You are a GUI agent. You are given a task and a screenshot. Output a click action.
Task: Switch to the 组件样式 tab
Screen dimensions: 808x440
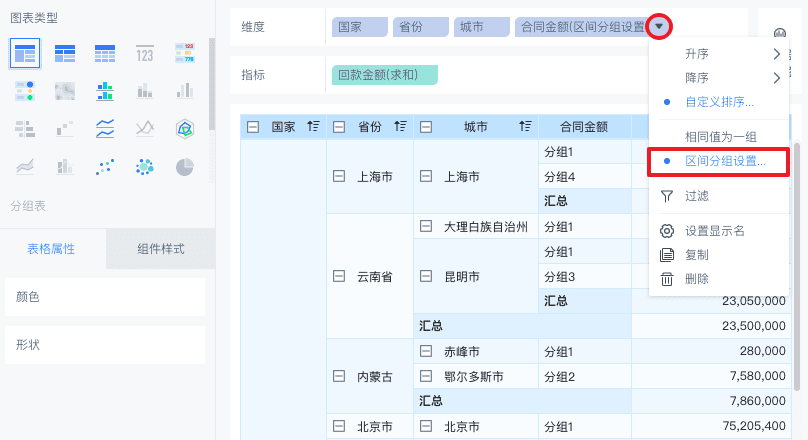pos(161,249)
